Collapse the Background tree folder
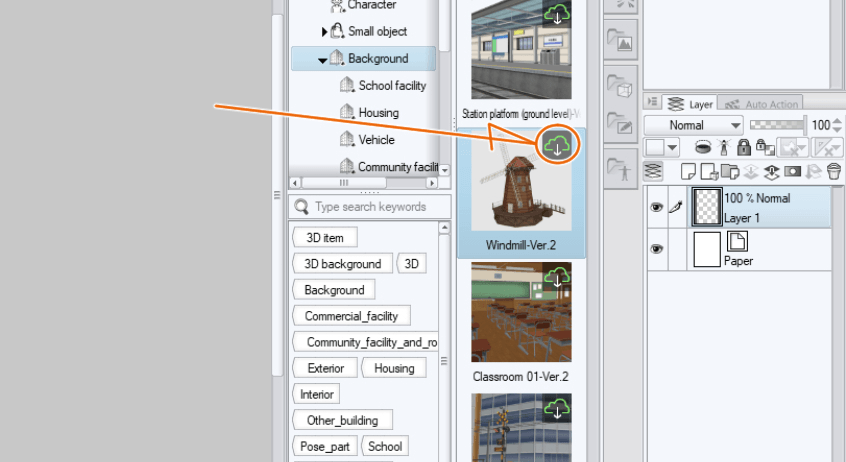 point(322,59)
